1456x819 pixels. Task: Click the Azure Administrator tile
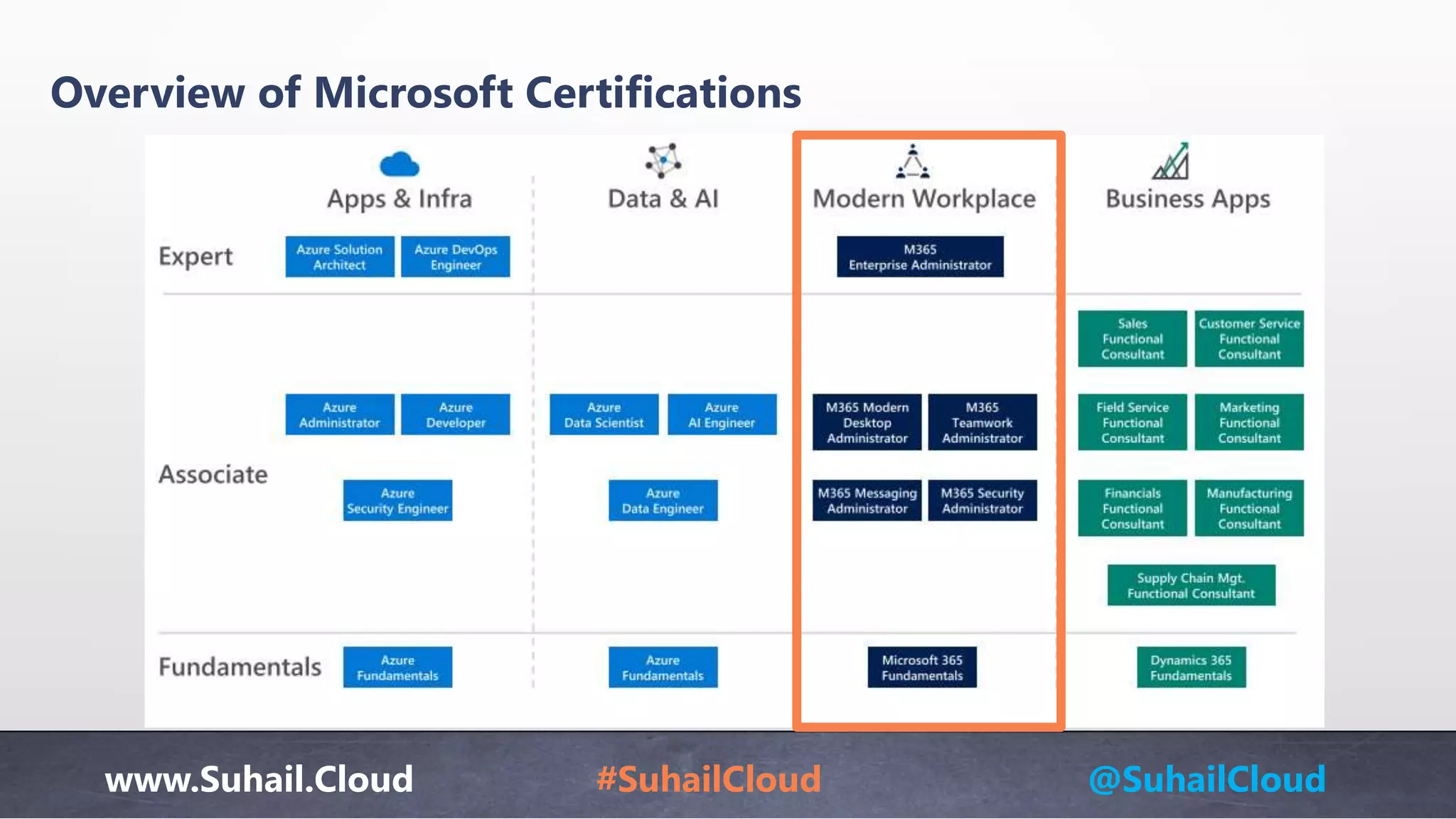[x=340, y=414]
